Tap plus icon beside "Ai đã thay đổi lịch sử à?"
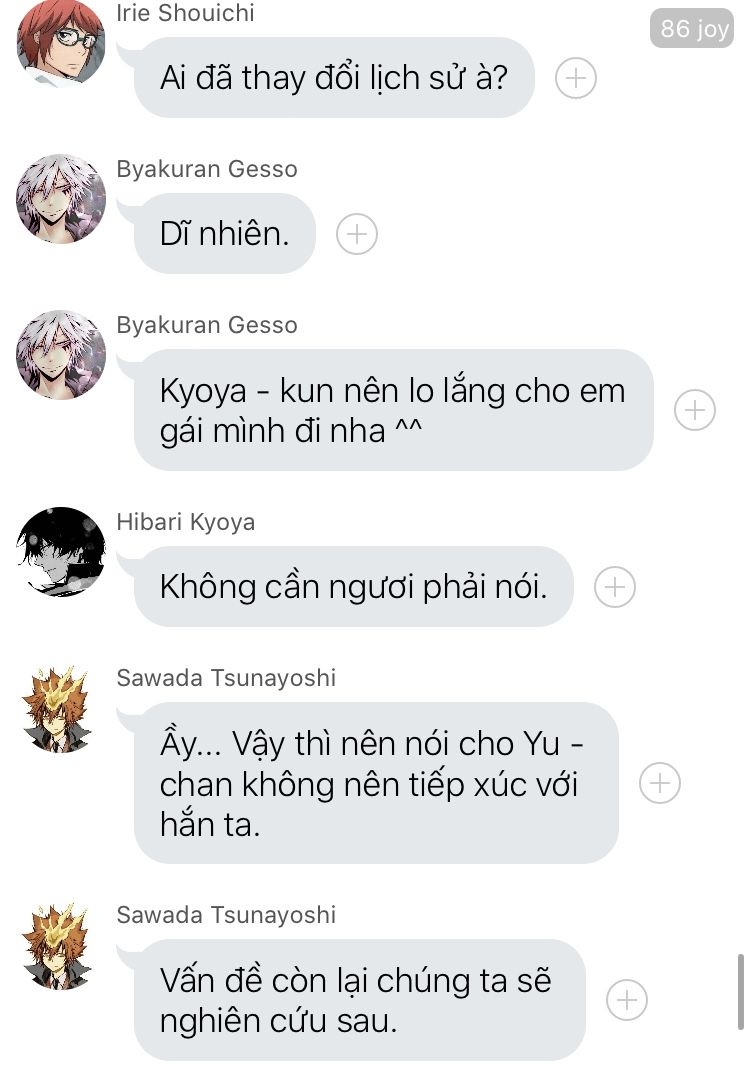 576,78
